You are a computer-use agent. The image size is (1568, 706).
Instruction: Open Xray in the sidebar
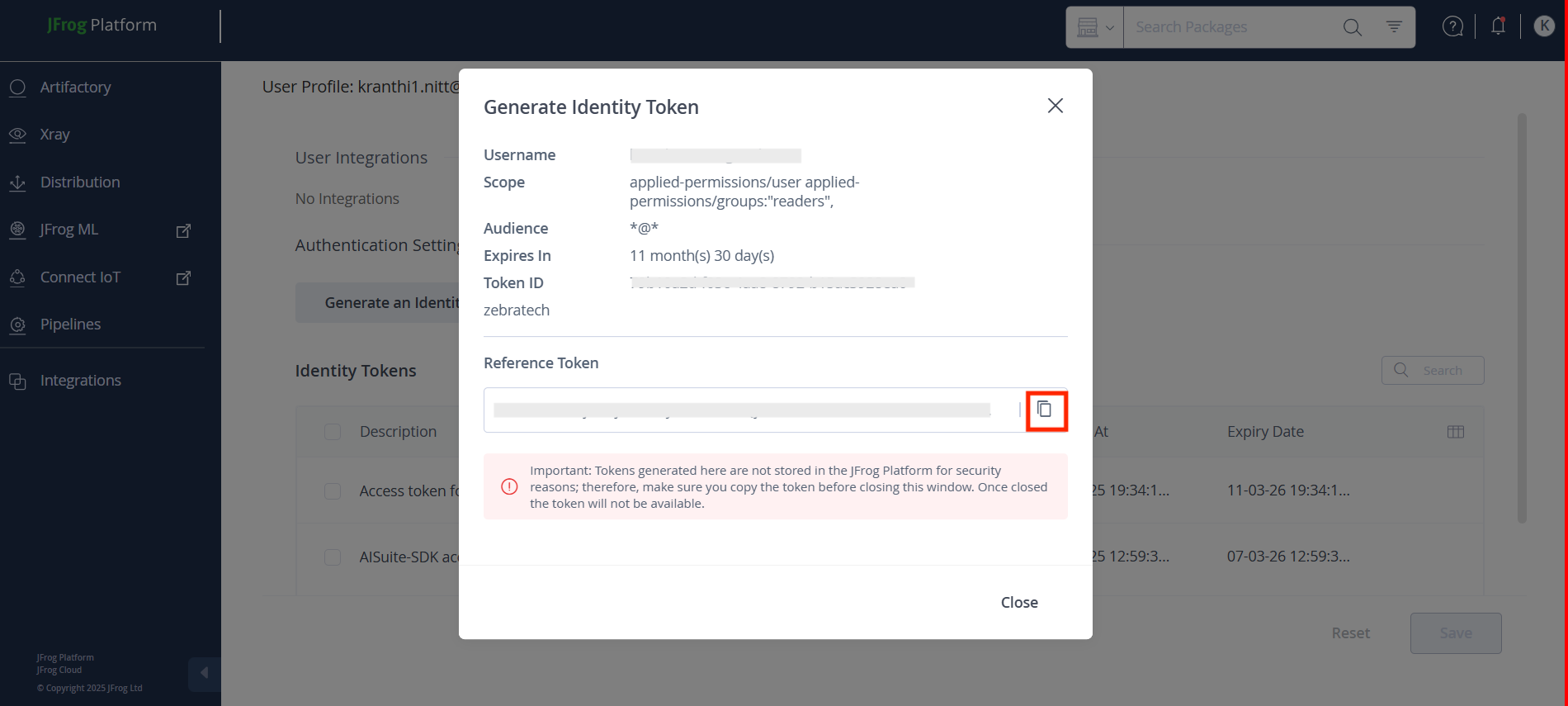click(x=54, y=134)
